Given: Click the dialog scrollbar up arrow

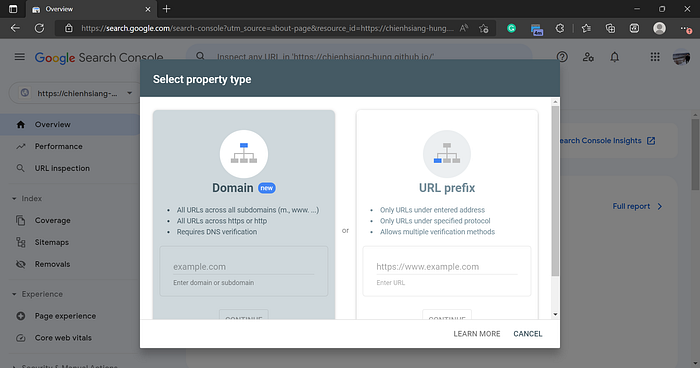Looking at the screenshot, I should pyautogui.click(x=555, y=102).
